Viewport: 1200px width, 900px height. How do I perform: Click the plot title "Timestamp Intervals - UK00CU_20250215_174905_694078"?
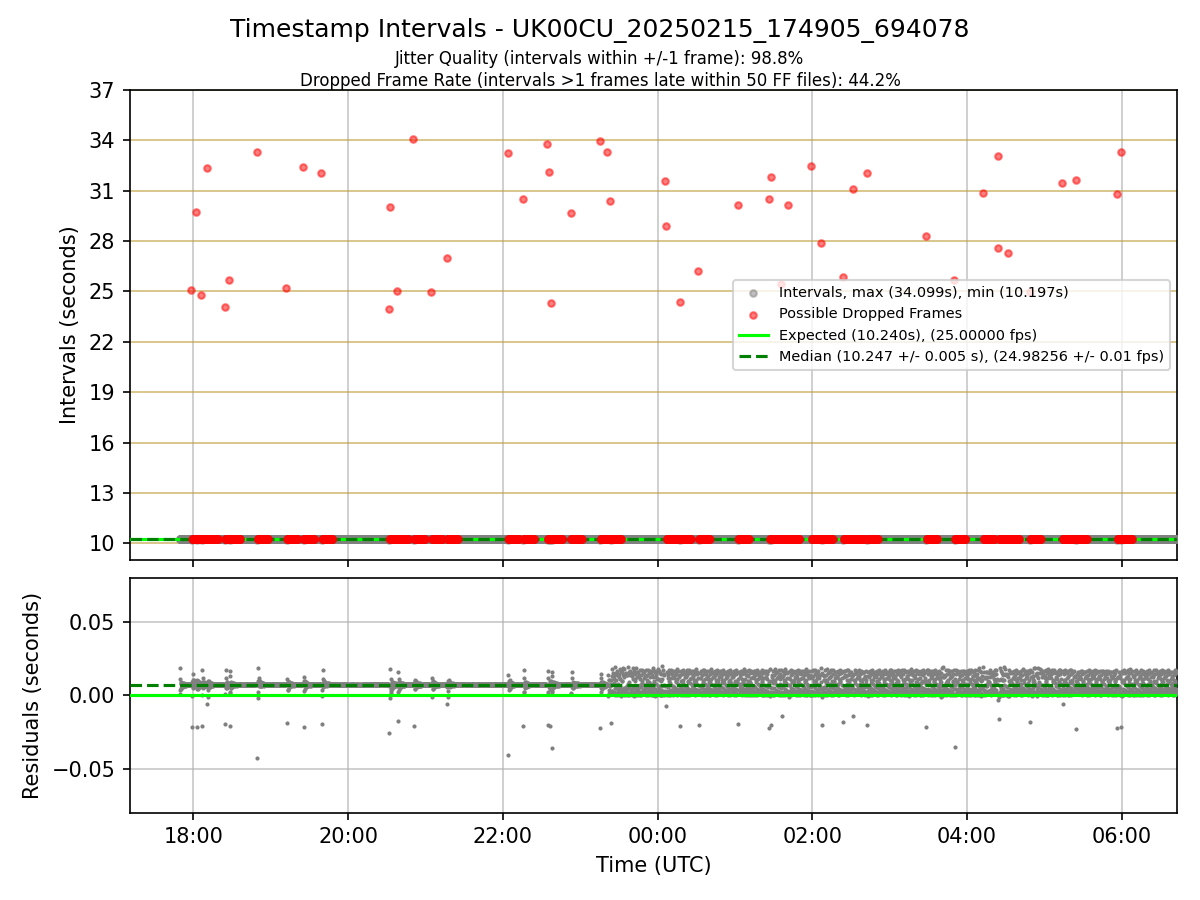click(x=600, y=29)
